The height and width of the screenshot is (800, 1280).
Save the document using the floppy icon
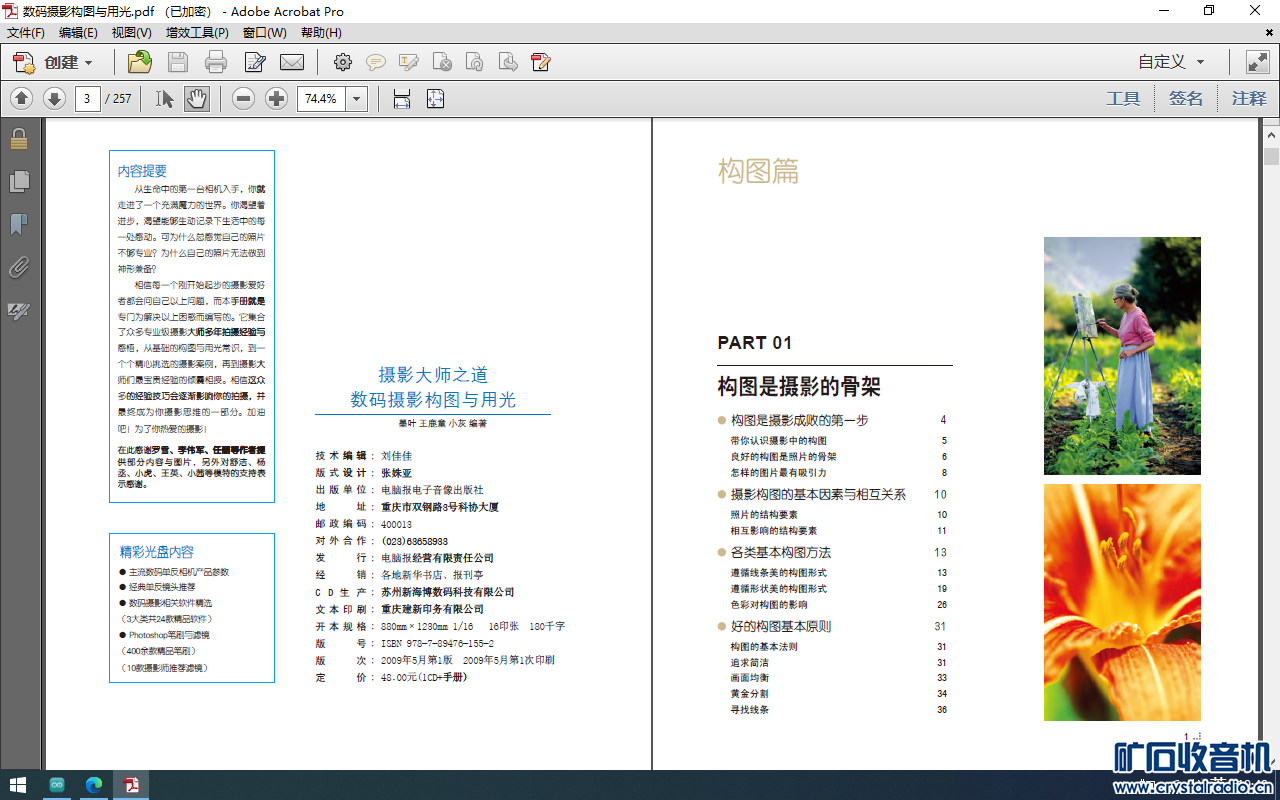(178, 62)
